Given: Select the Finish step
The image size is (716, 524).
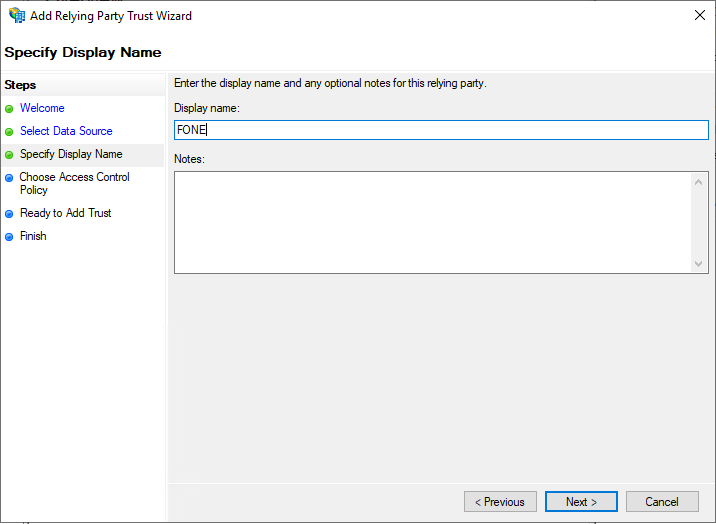Looking at the screenshot, I should 33,236.
